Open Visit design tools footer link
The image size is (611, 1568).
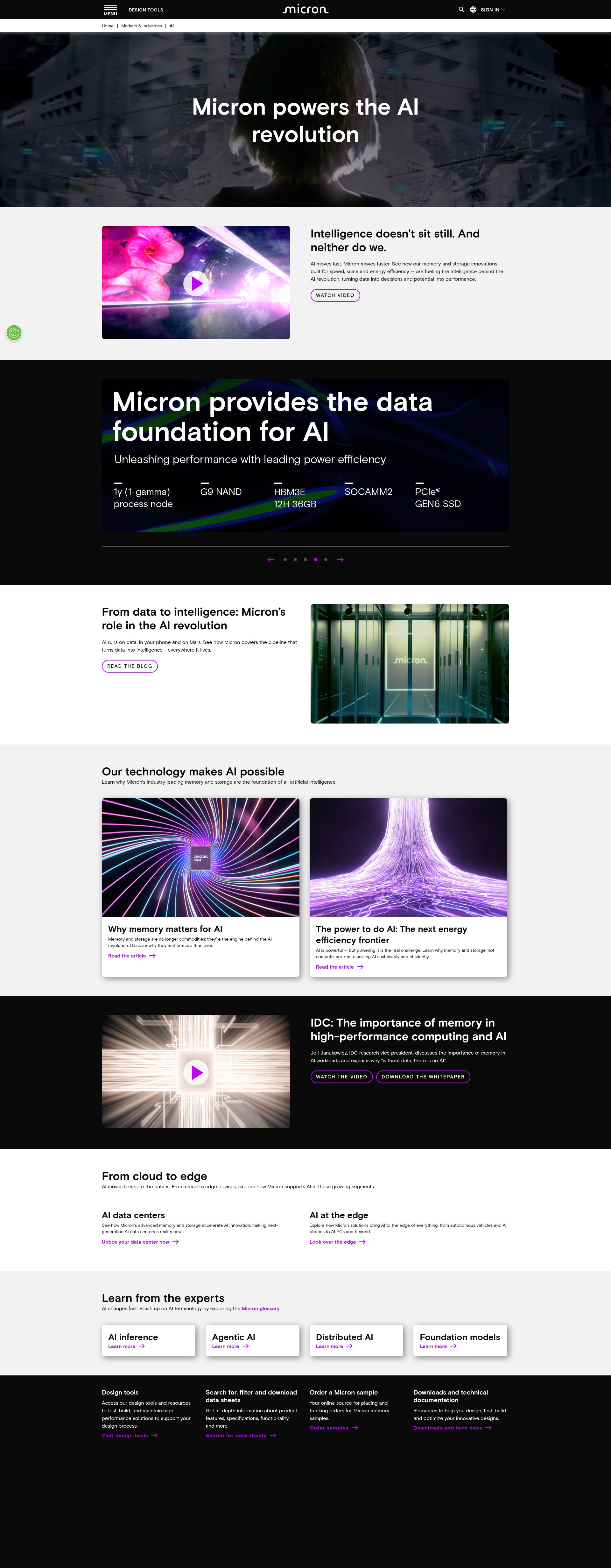coord(125,1435)
